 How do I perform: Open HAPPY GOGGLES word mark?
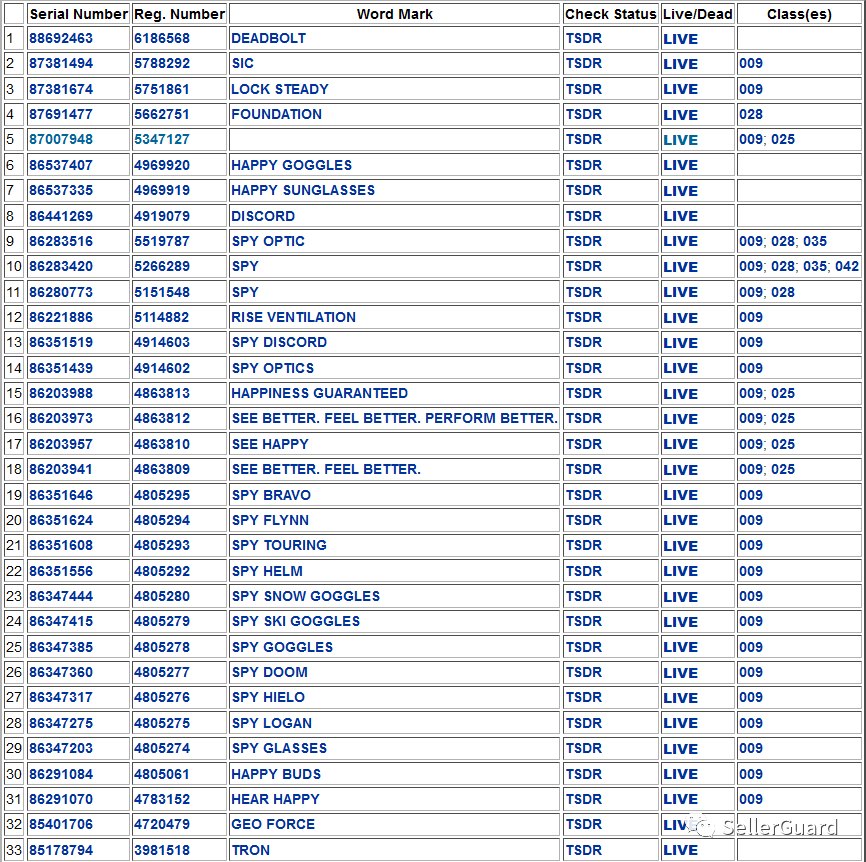point(292,165)
